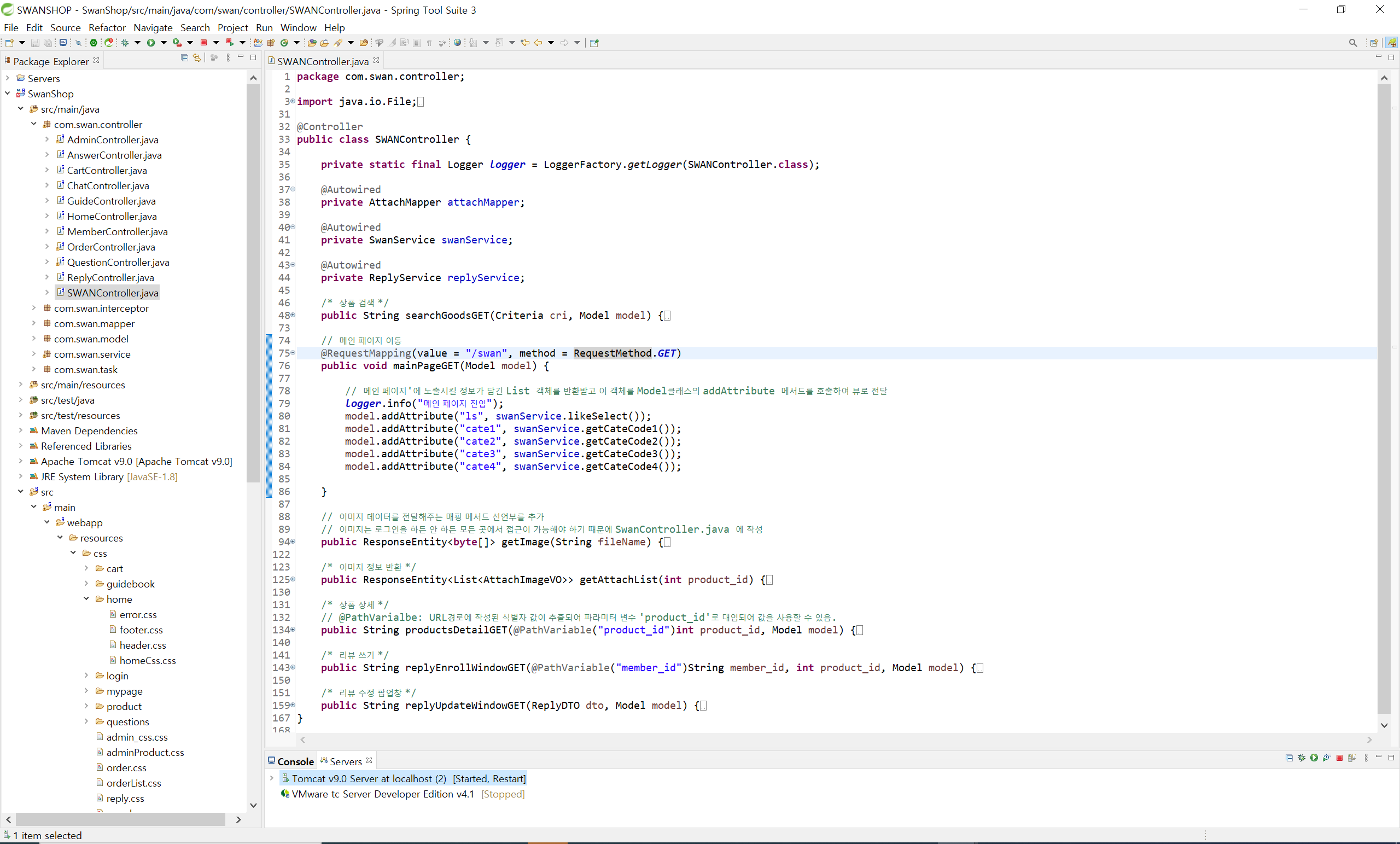The image size is (1400, 844).
Task: Click the Boot Dashboard green power icon
Action: 94,43
